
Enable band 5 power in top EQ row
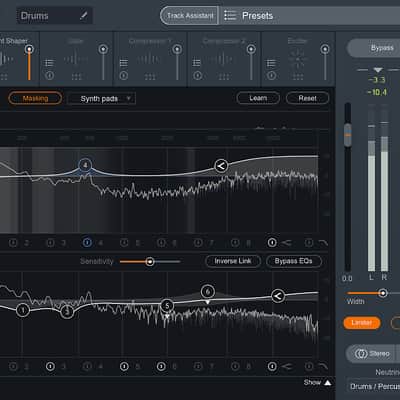tap(124, 243)
